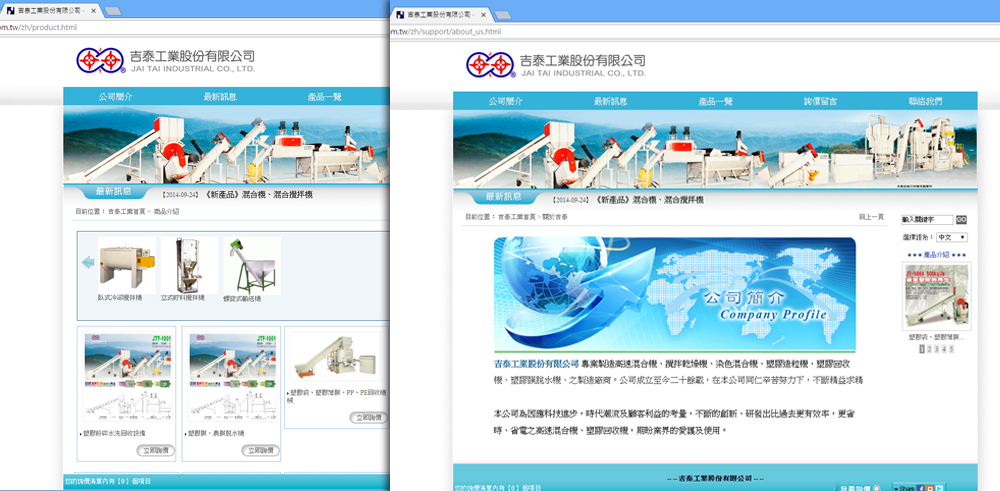The width and height of the screenshot is (1000, 491).
Task: Click 吉泰工業首頁 breadcrumb in left window
Action: click(126, 212)
